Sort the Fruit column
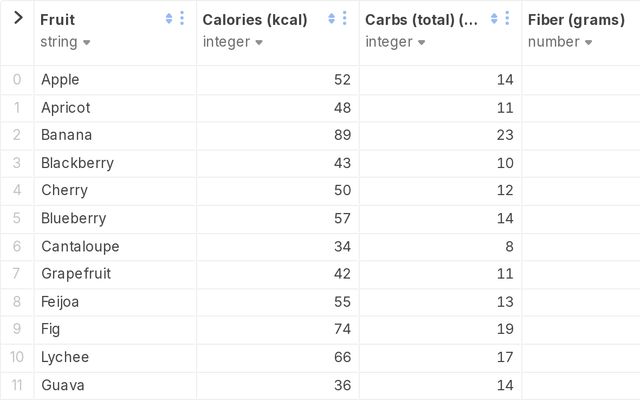 (x=169, y=19)
